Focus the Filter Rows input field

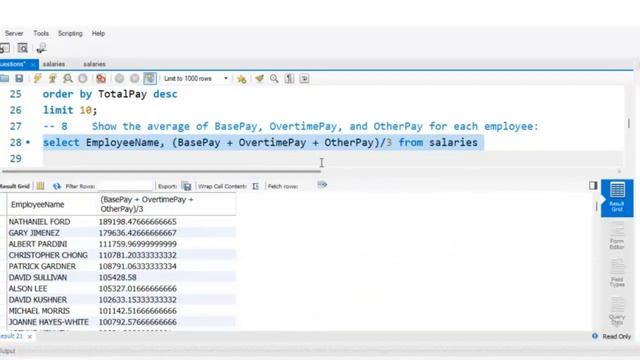click(126, 186)
